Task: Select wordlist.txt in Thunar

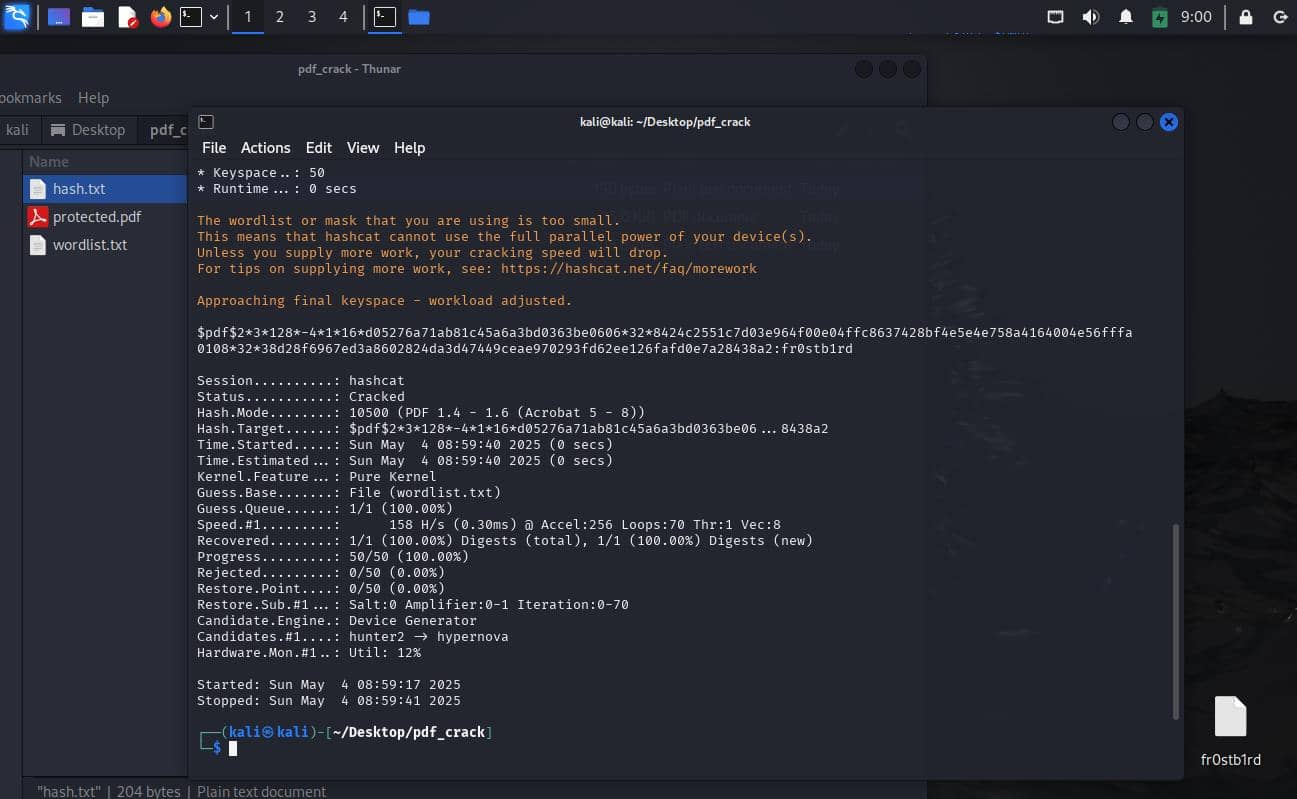Action: [89, 245]
